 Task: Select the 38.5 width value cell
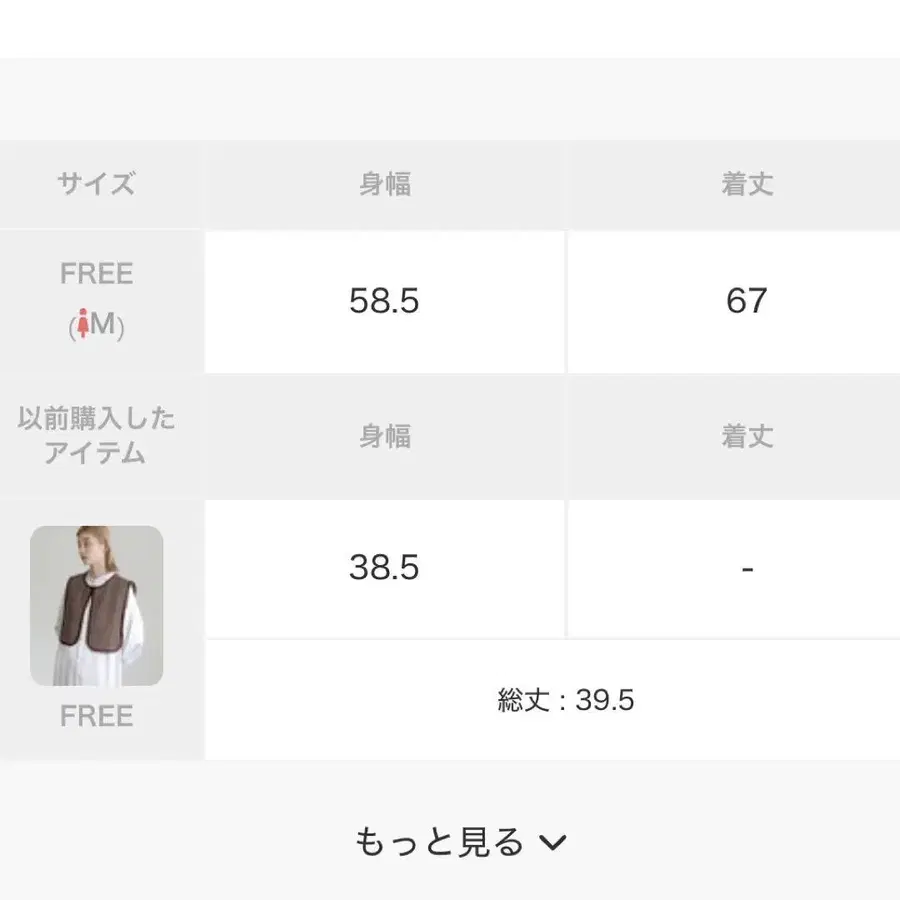click(x=385, y=568)
